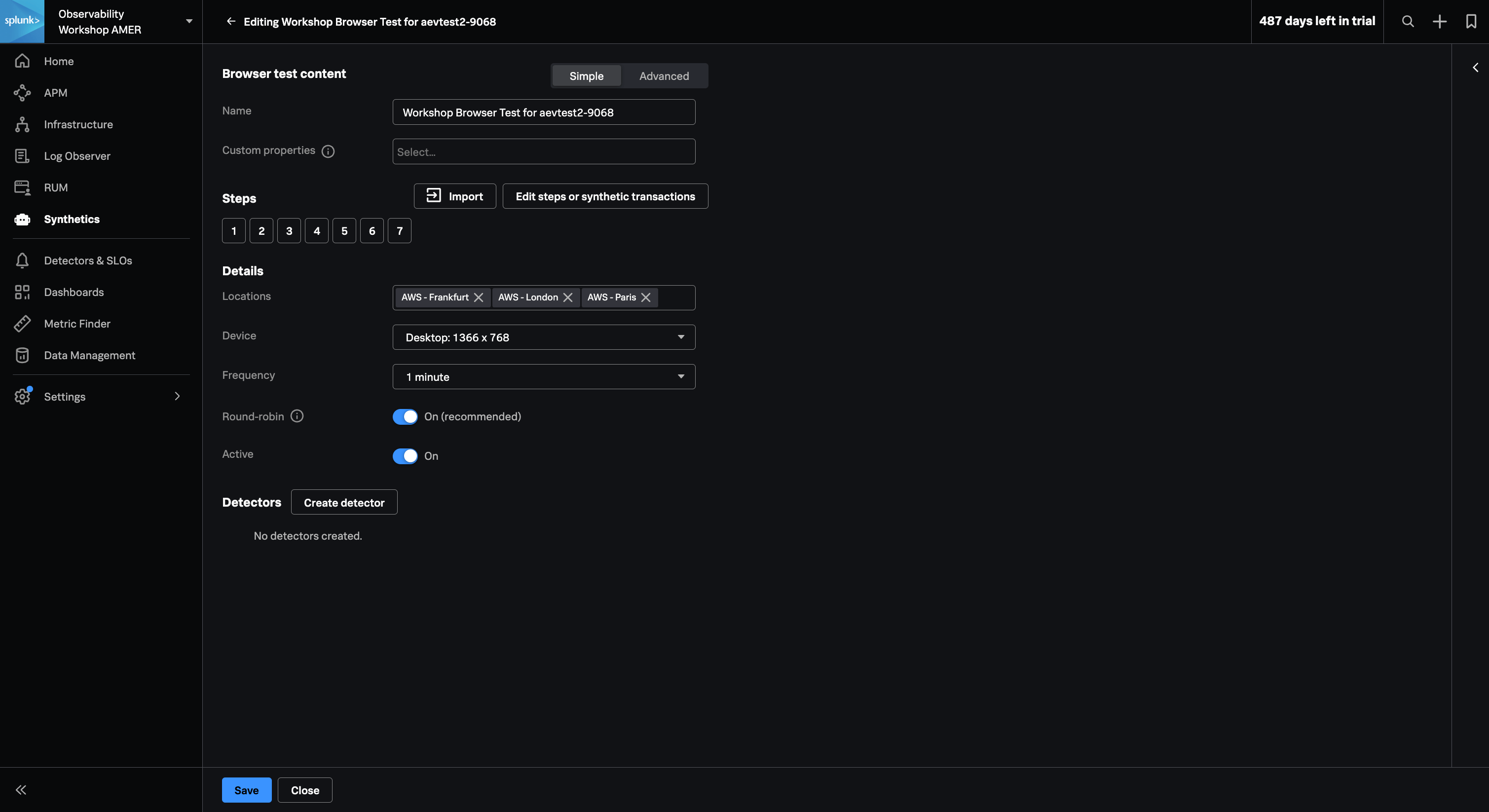Click the plus create icon
The image size is (1489, 812).
tap(1439, 21)
